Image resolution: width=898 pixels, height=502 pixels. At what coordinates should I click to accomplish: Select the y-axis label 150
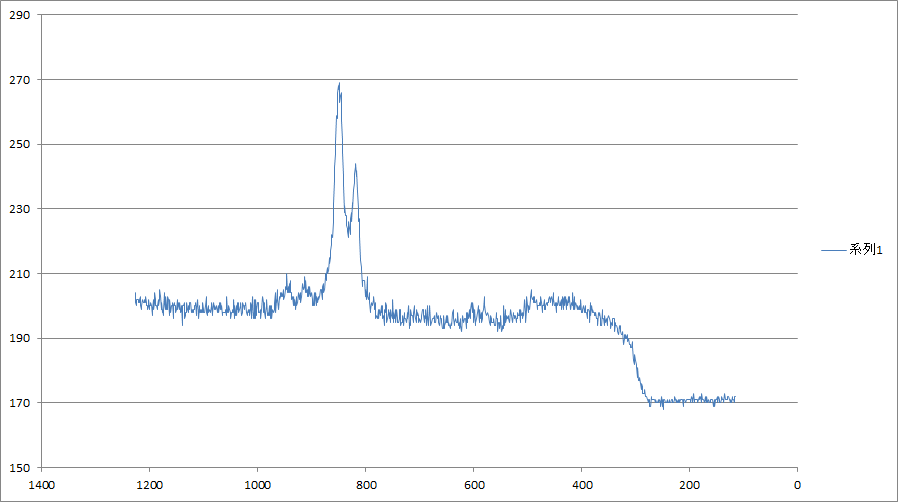20,468
